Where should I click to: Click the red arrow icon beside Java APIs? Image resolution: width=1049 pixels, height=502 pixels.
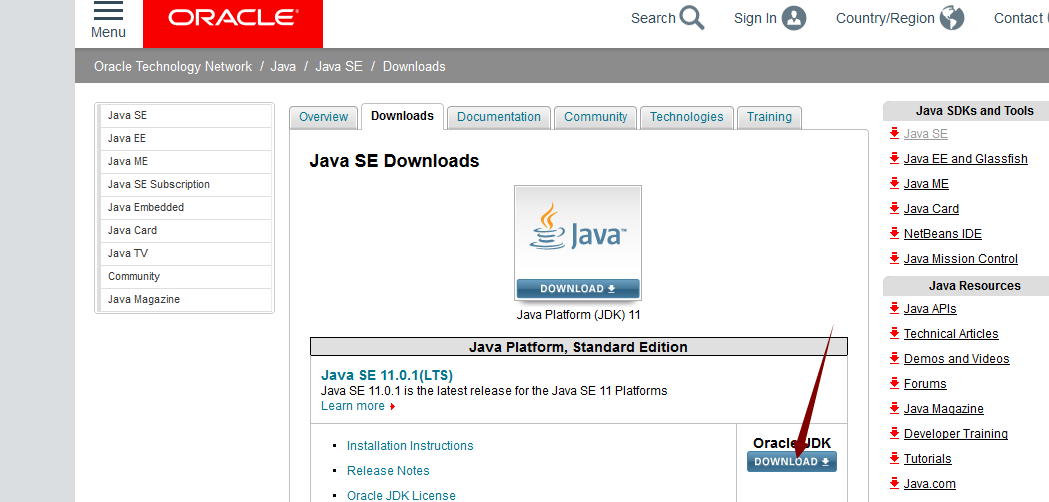tap(894, 309)
